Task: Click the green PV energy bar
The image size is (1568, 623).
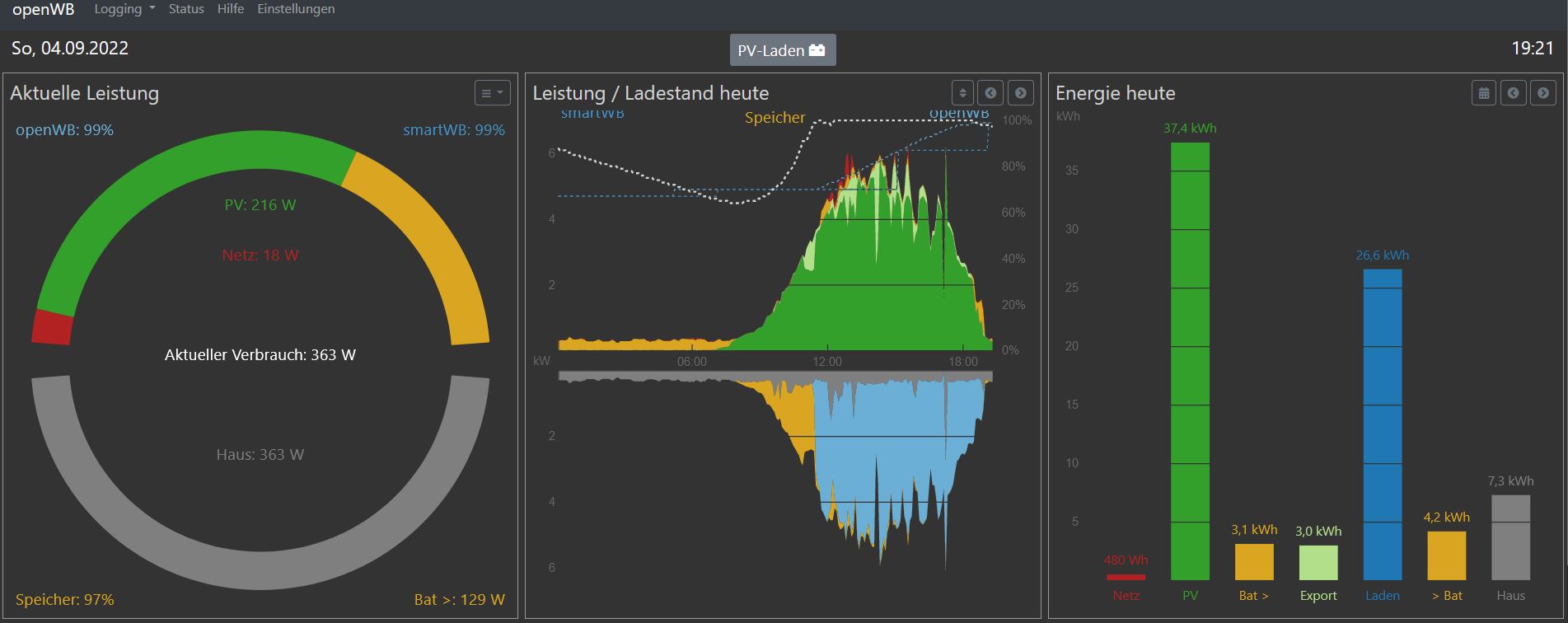Action: (1190, 361)
